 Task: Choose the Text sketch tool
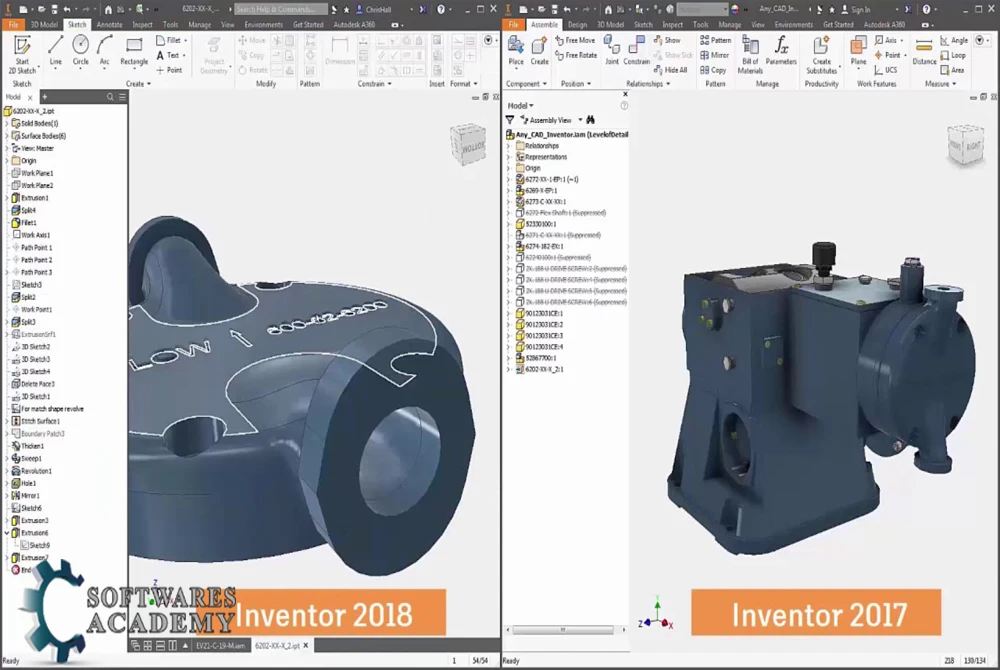coord(171,55)
